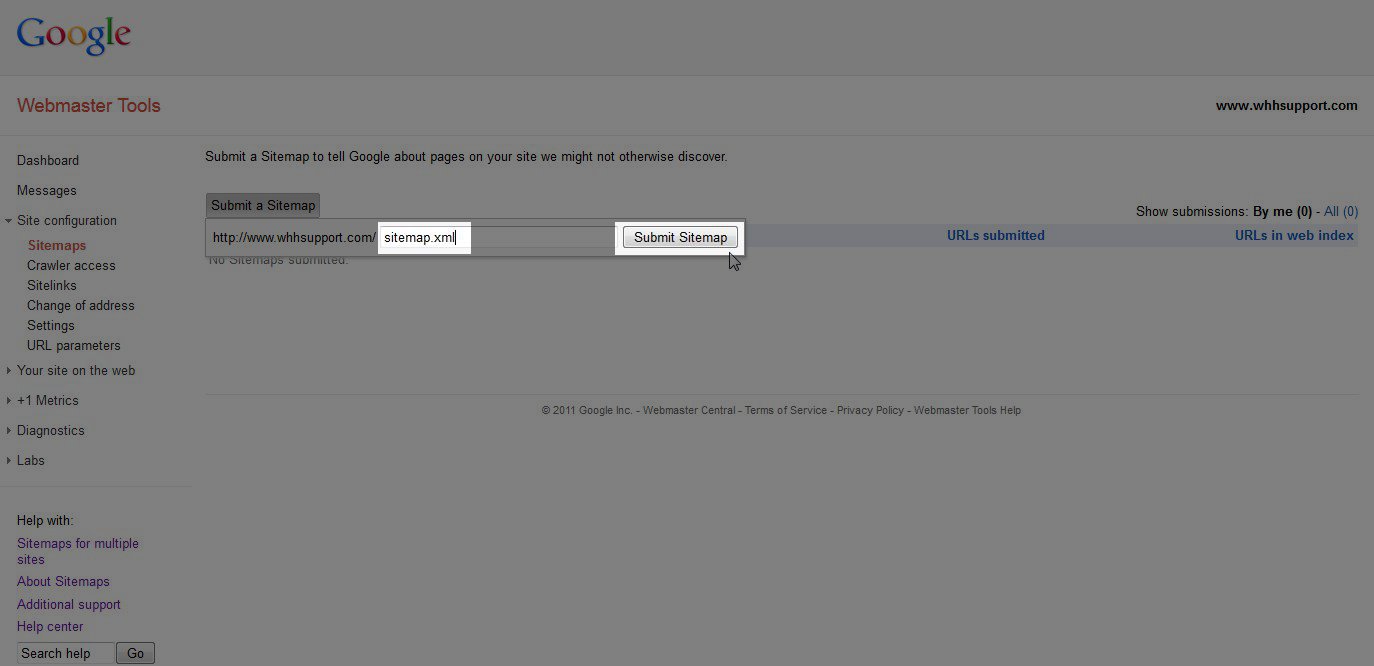
Task: Open Messages in the sidebar
Action: tap(46, 190)
